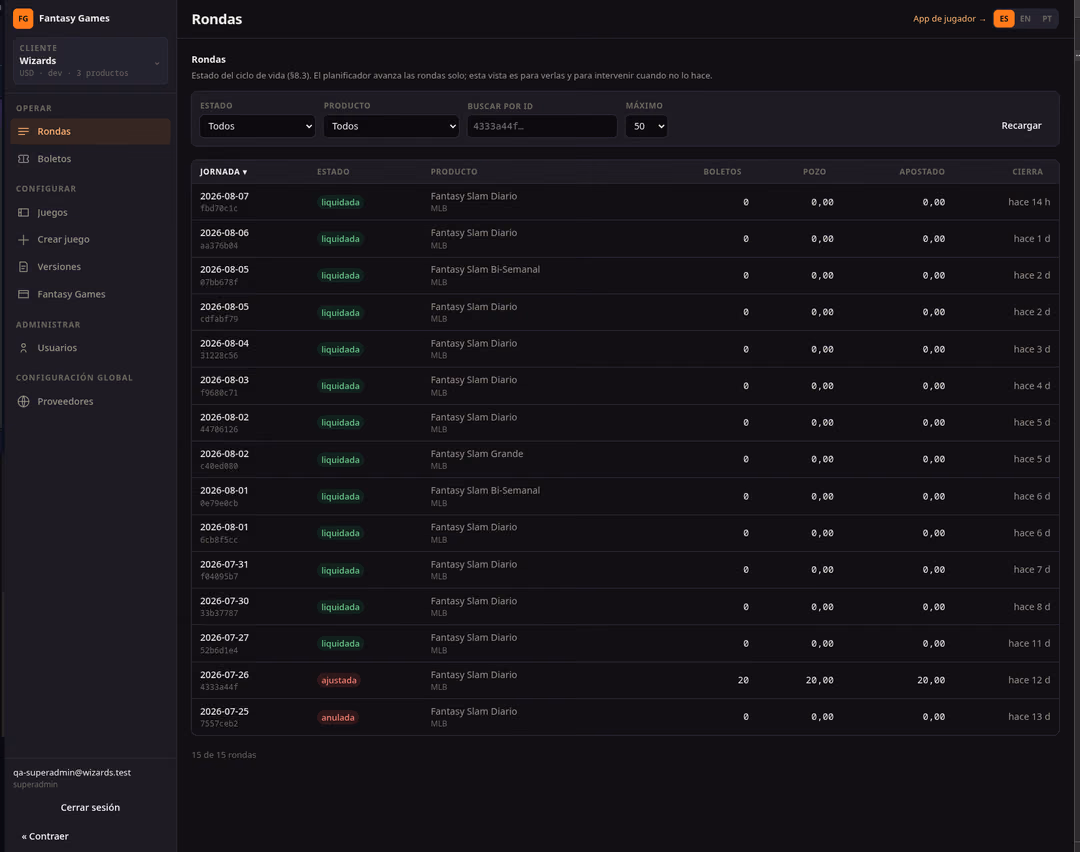This screenshot has width=1080, height=852.
Task: Click the plus icon for Crear juego
Action: tap(23, 240)
